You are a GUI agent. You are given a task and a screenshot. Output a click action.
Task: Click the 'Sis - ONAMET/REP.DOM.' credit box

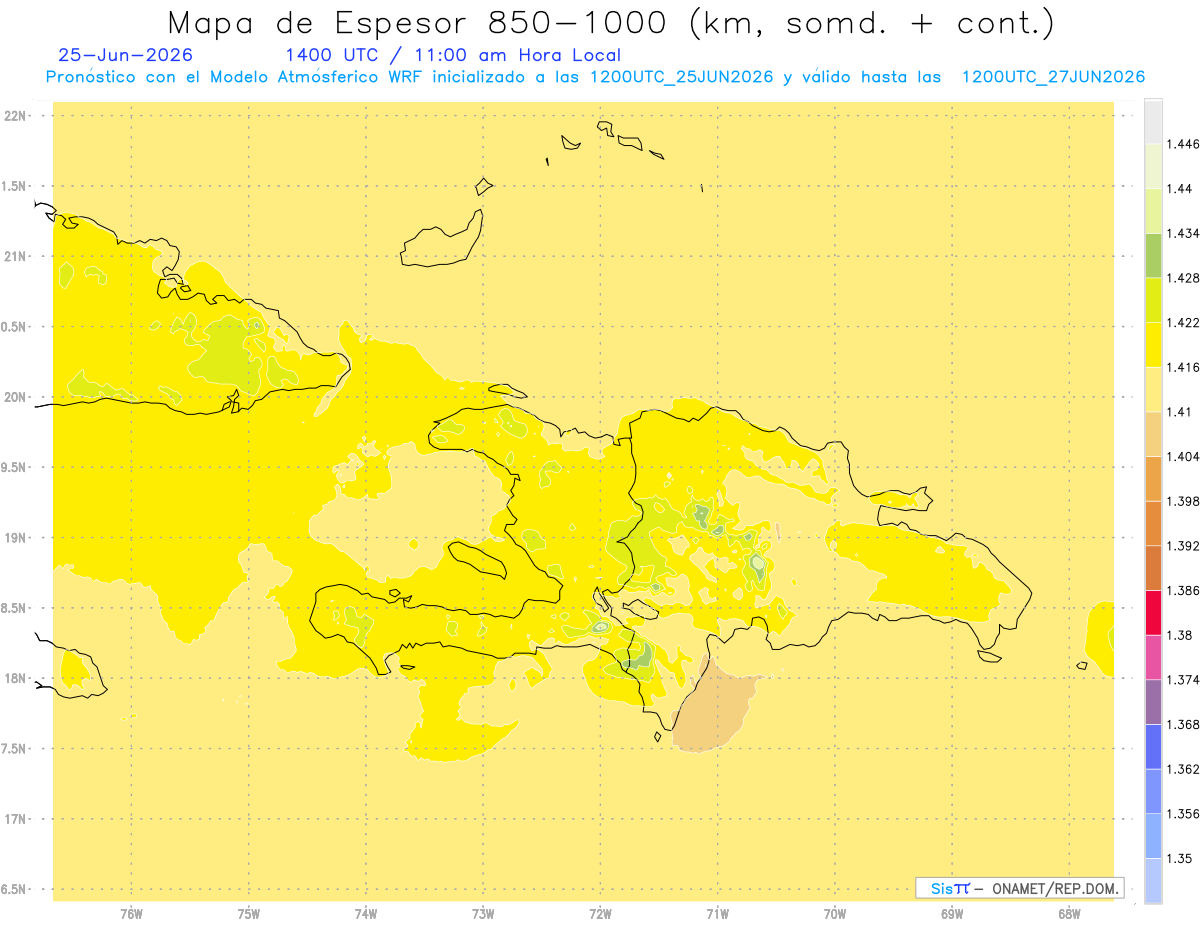(x=1020, y=888)
